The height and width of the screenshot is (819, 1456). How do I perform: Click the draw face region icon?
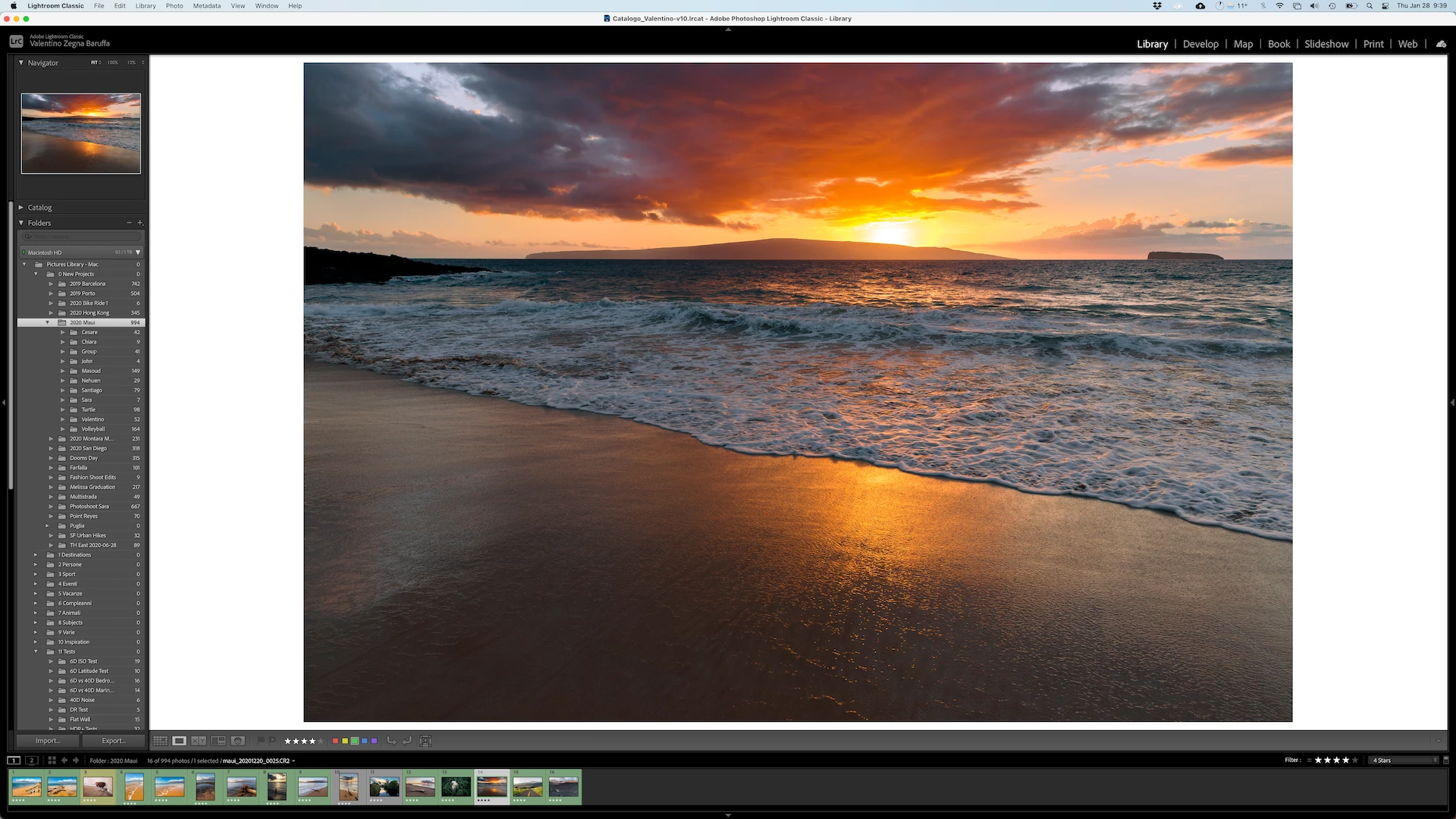(x=425, y=741)
